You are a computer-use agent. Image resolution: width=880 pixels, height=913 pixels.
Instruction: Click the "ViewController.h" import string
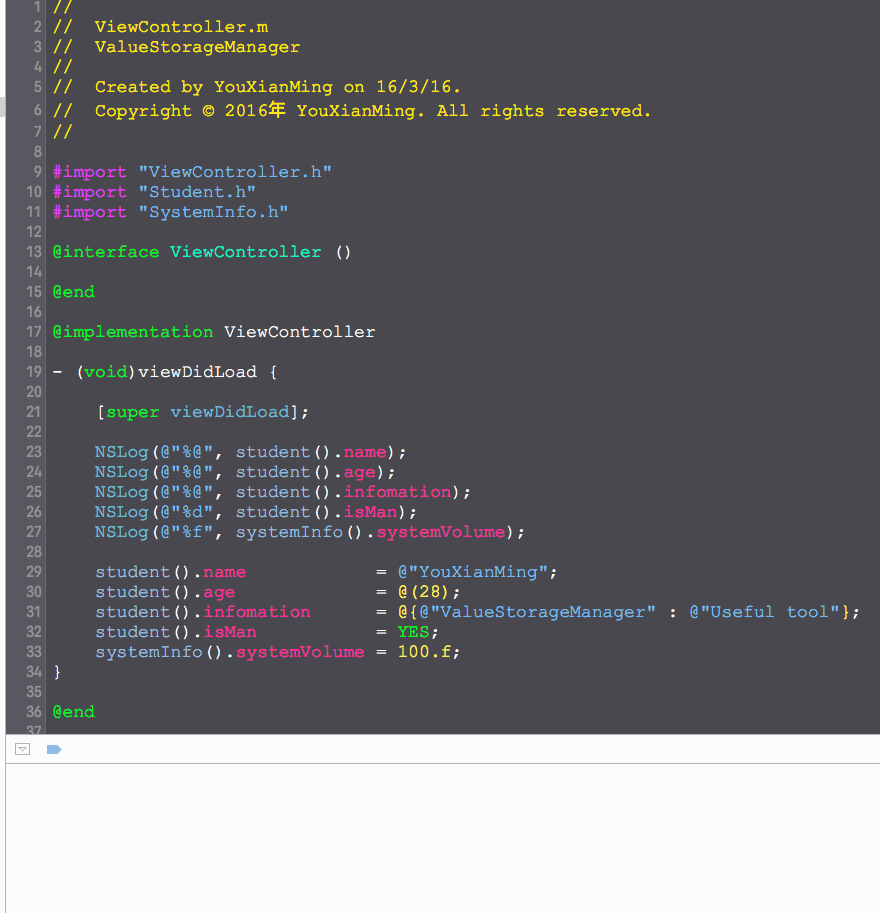tap(235, 172)
